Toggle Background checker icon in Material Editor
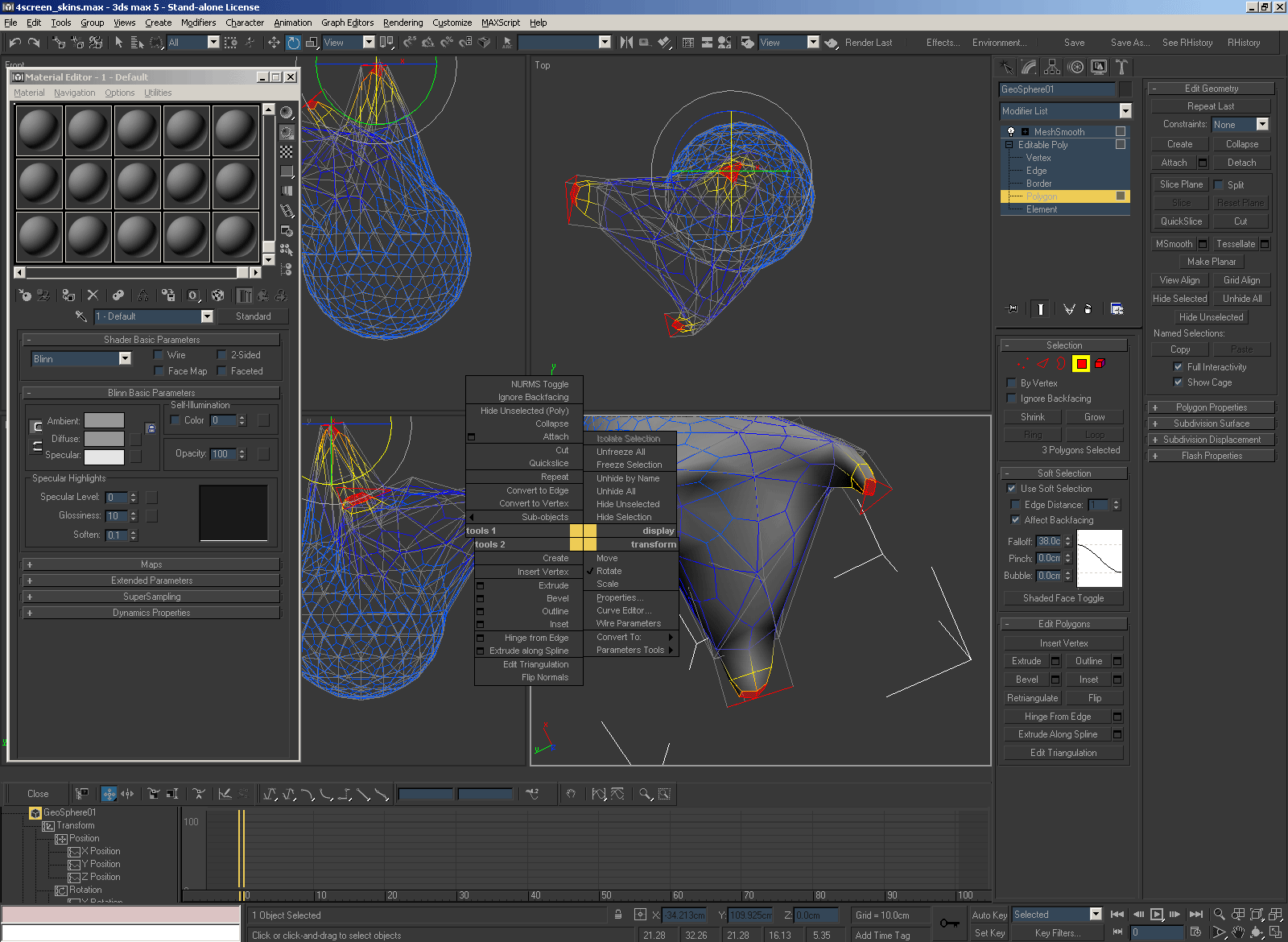Viewport: 1288px width, 942px height. (287, 151)
